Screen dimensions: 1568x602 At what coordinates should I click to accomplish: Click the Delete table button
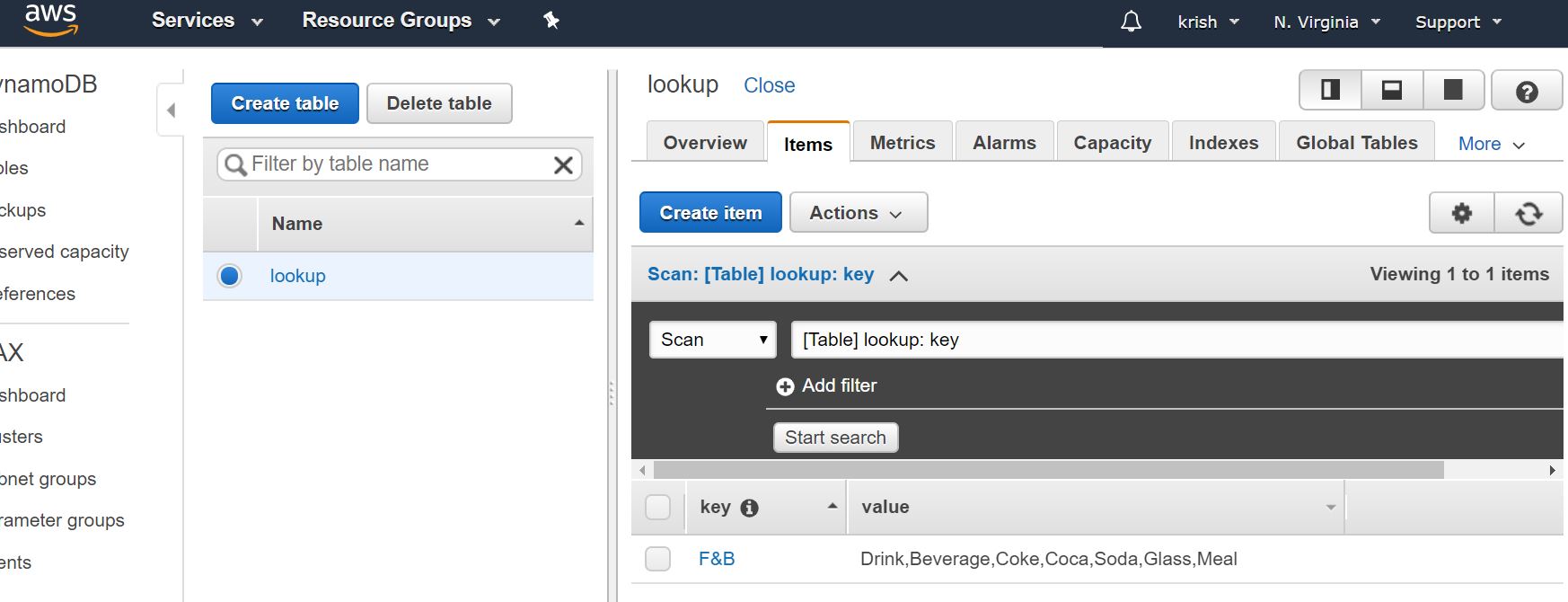(439, 103)
